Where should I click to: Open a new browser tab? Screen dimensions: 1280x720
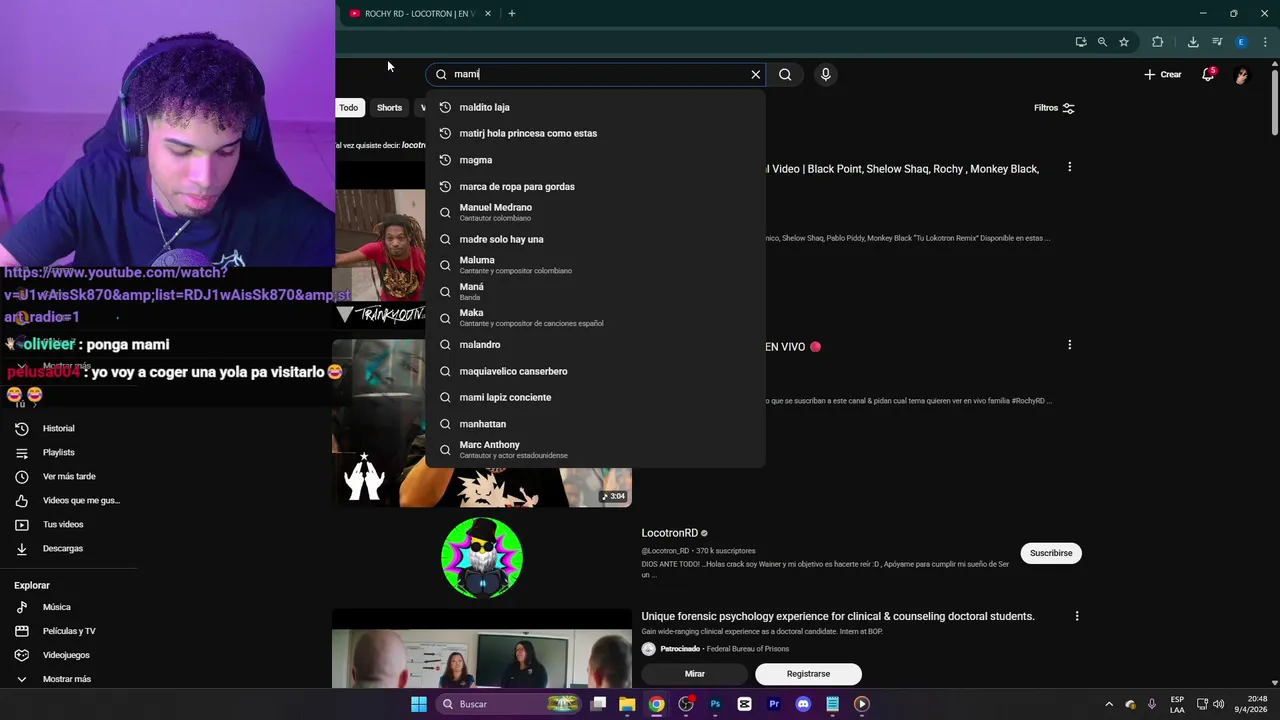click(511, 14)
